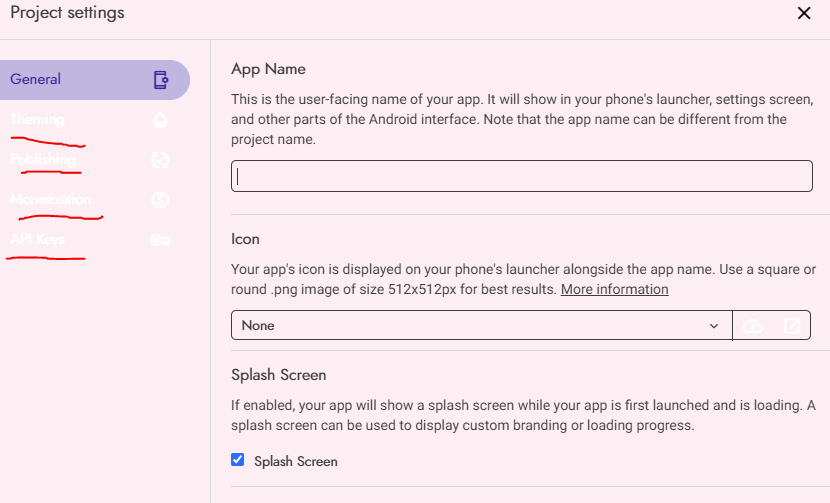Screen dimensions: 830x503
Task: Click the chevron arrow on Icon dropdown
Action: 714,326
